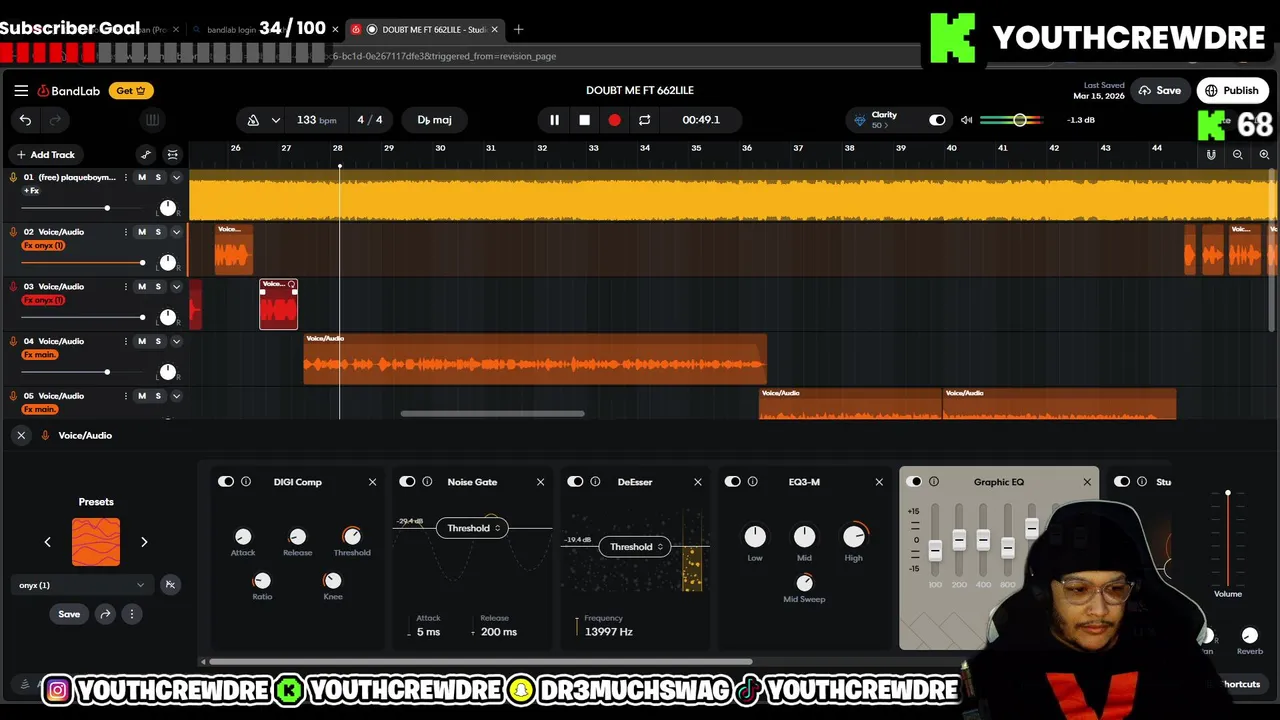
Task: Zoom in the timeline
Action: tap(1264, 154)
